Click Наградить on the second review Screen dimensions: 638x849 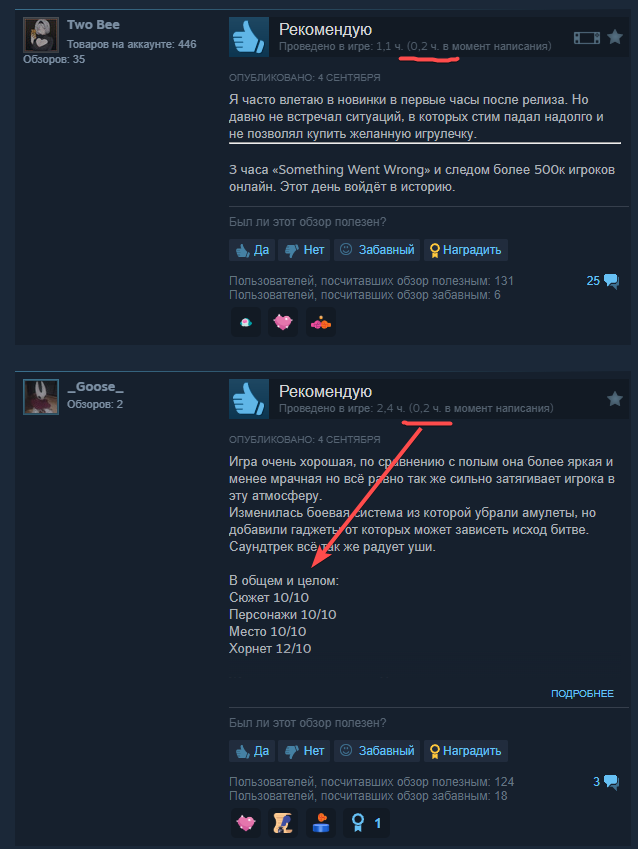(x=466, y=751)
